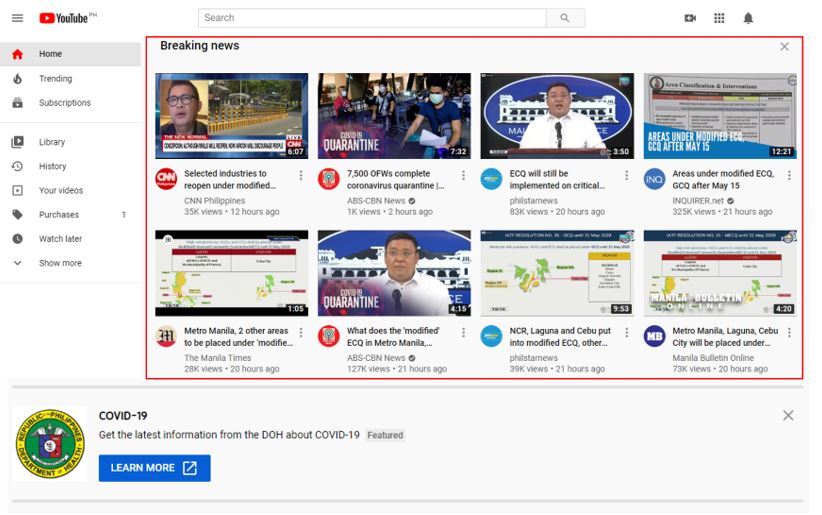The width and height of the screenshot is (822, 515).
Task: Open options for Metro Manila, Laguna, Cebu City video
Action: (789, 332)
